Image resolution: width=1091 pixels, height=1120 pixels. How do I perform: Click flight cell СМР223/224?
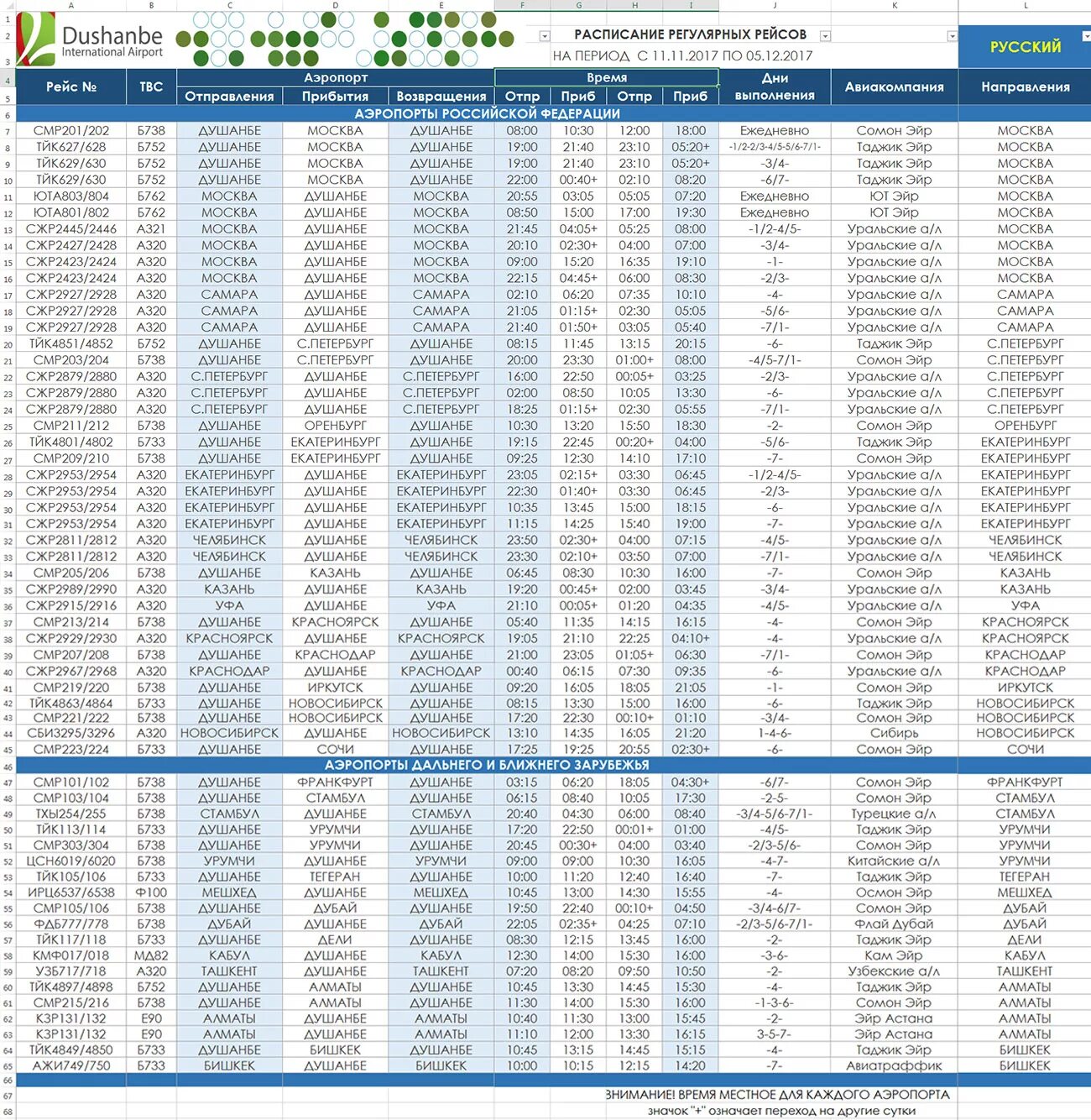71,749
